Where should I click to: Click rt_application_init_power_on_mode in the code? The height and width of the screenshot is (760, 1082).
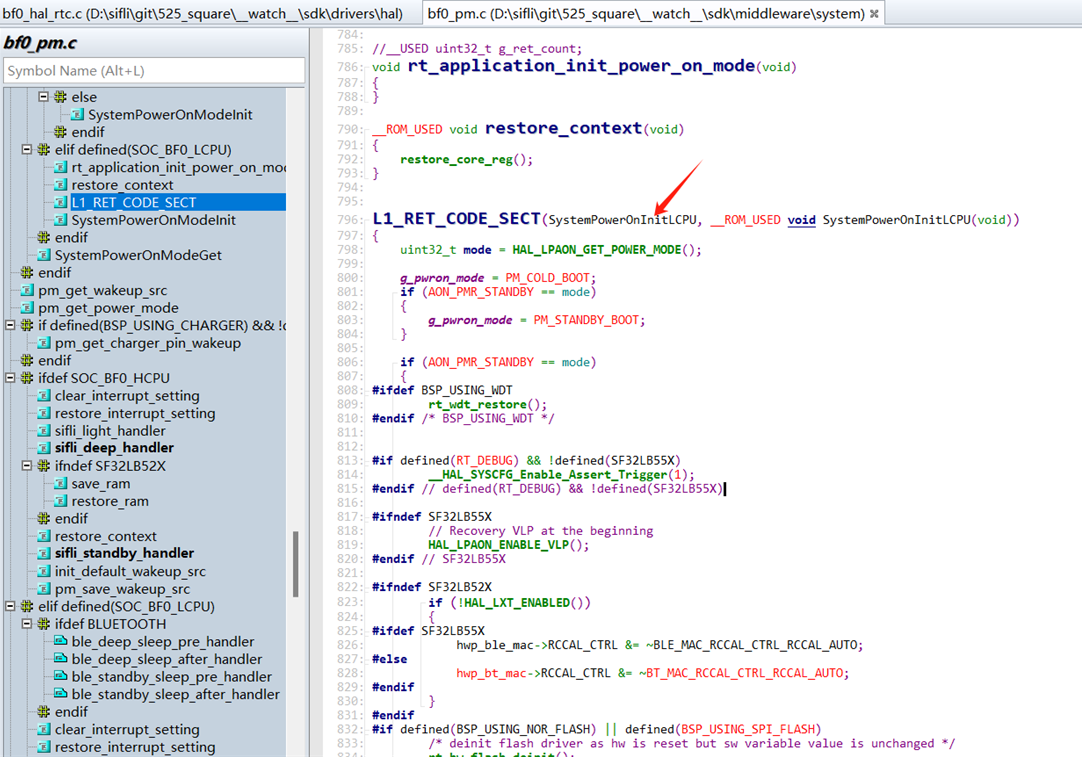point(581,66)
